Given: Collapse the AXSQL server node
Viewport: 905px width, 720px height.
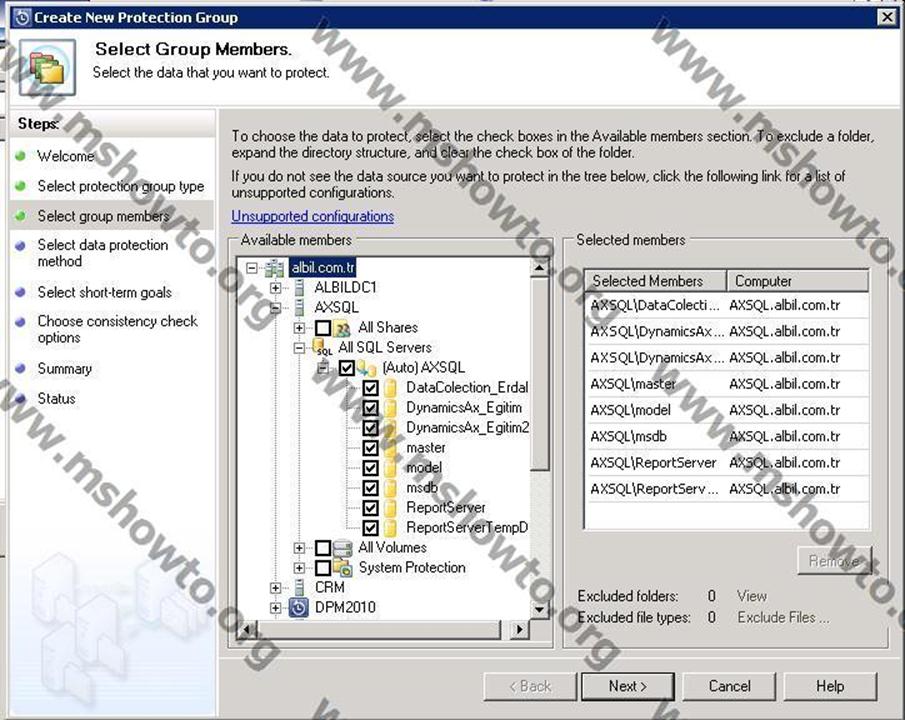Looking at the screenshot, I should [x=275, y=308].
